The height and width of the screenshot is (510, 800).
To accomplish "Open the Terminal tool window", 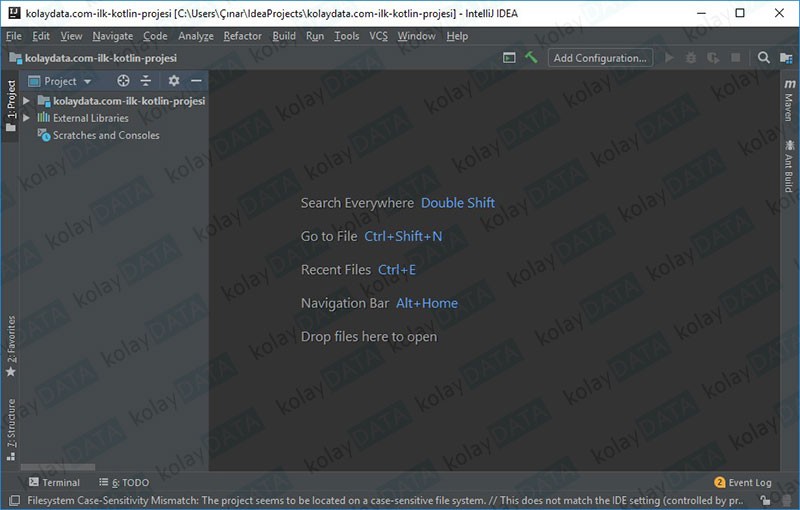I will 54,482.
